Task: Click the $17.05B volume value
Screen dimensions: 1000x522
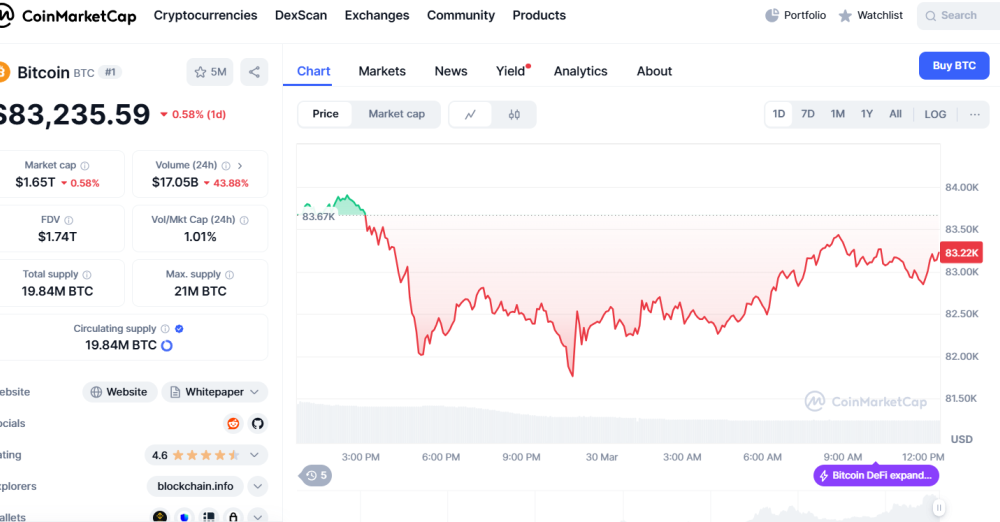Action: point(175,183)
